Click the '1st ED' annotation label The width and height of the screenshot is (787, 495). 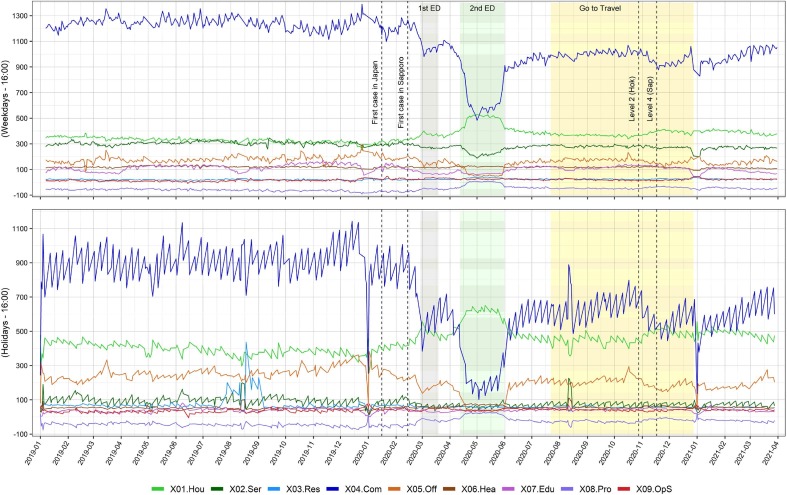click(429, 8)
